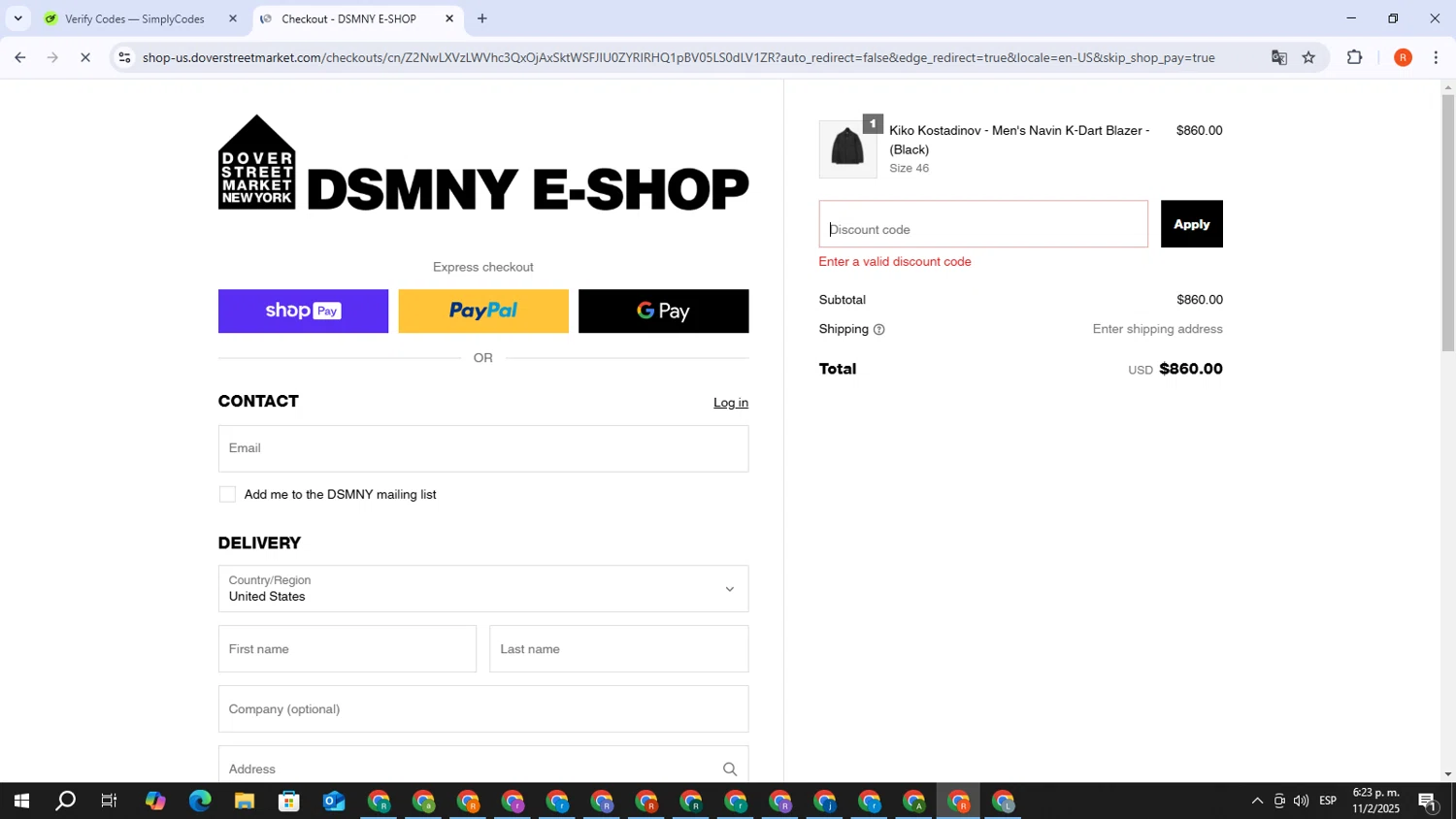Select the Checkout - DSMNY E-SHOP tab
The width and height of the screenshot is (1456, 819).
click(348, 19)
